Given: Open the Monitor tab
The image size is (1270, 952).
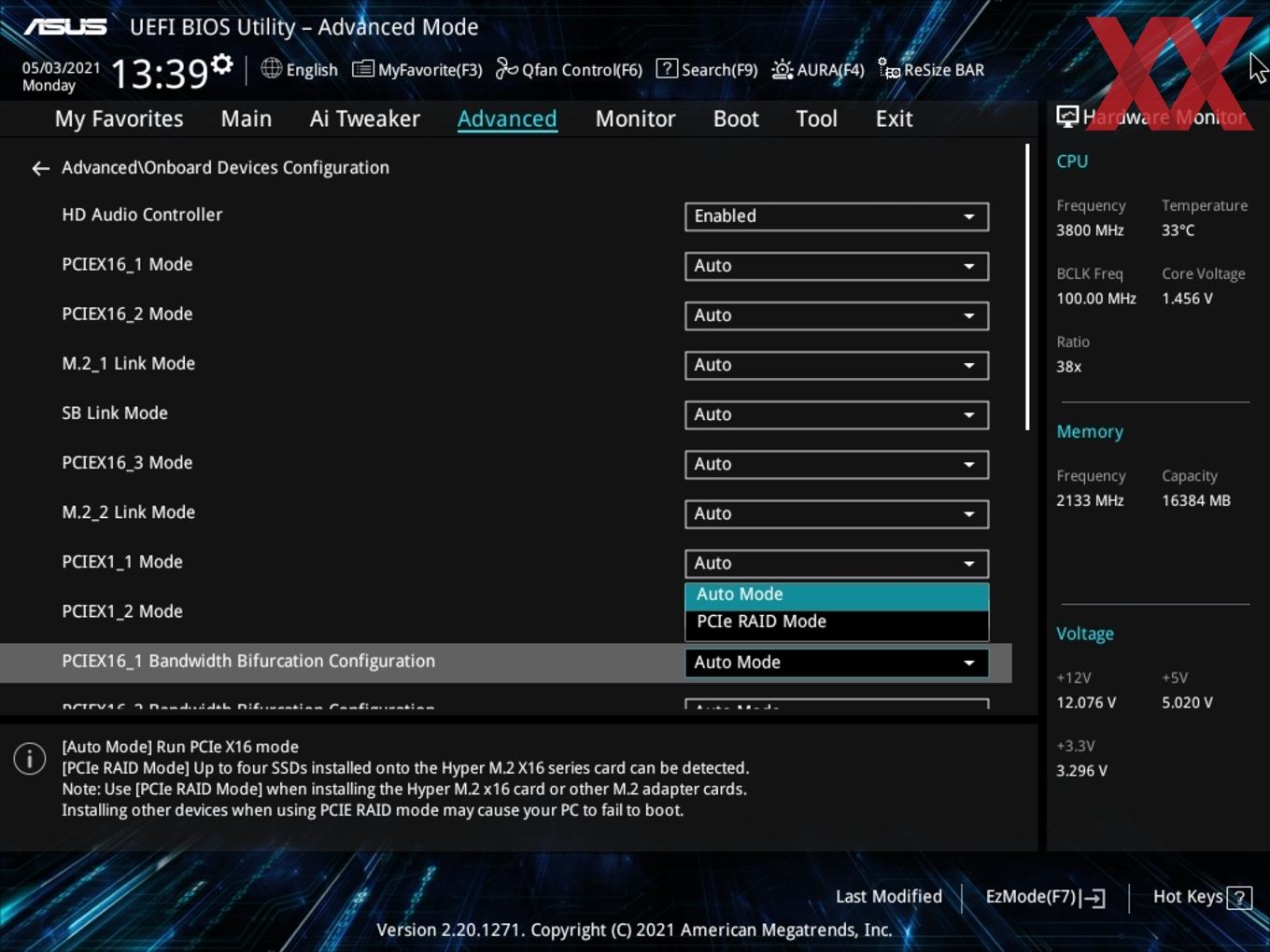Looking at the screenshot, I should [635, 119].
